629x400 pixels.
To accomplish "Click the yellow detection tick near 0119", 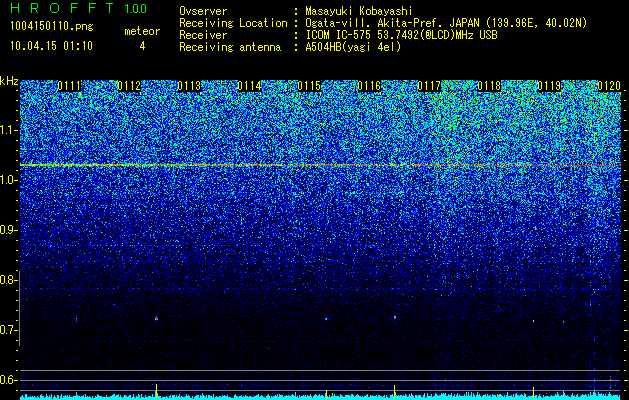I will 534,392.
